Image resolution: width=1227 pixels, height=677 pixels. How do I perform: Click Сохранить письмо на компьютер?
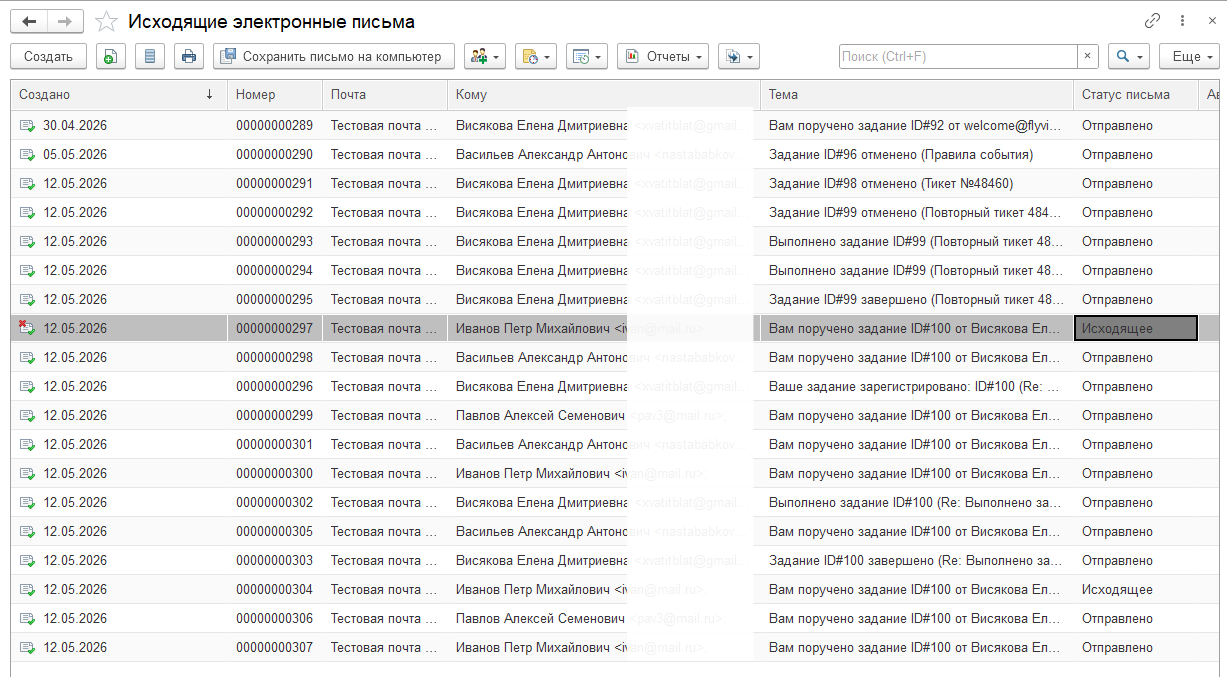coord(333,57)
